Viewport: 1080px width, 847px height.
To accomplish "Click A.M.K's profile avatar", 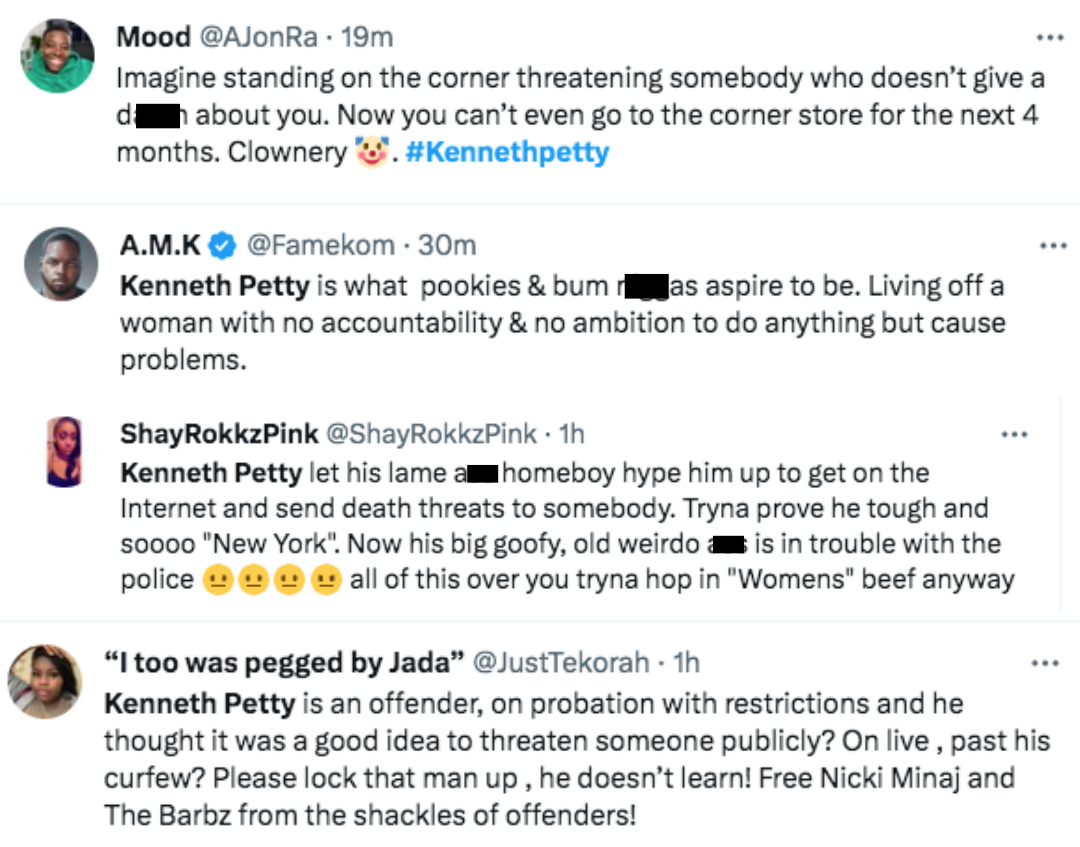I will coord(60,264).
